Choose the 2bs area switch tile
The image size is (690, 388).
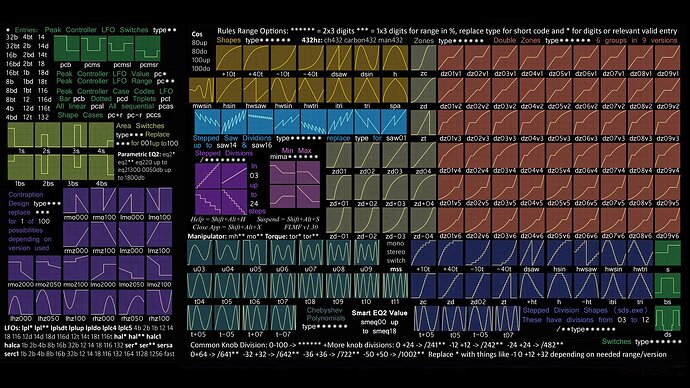(x=48, y=167)
